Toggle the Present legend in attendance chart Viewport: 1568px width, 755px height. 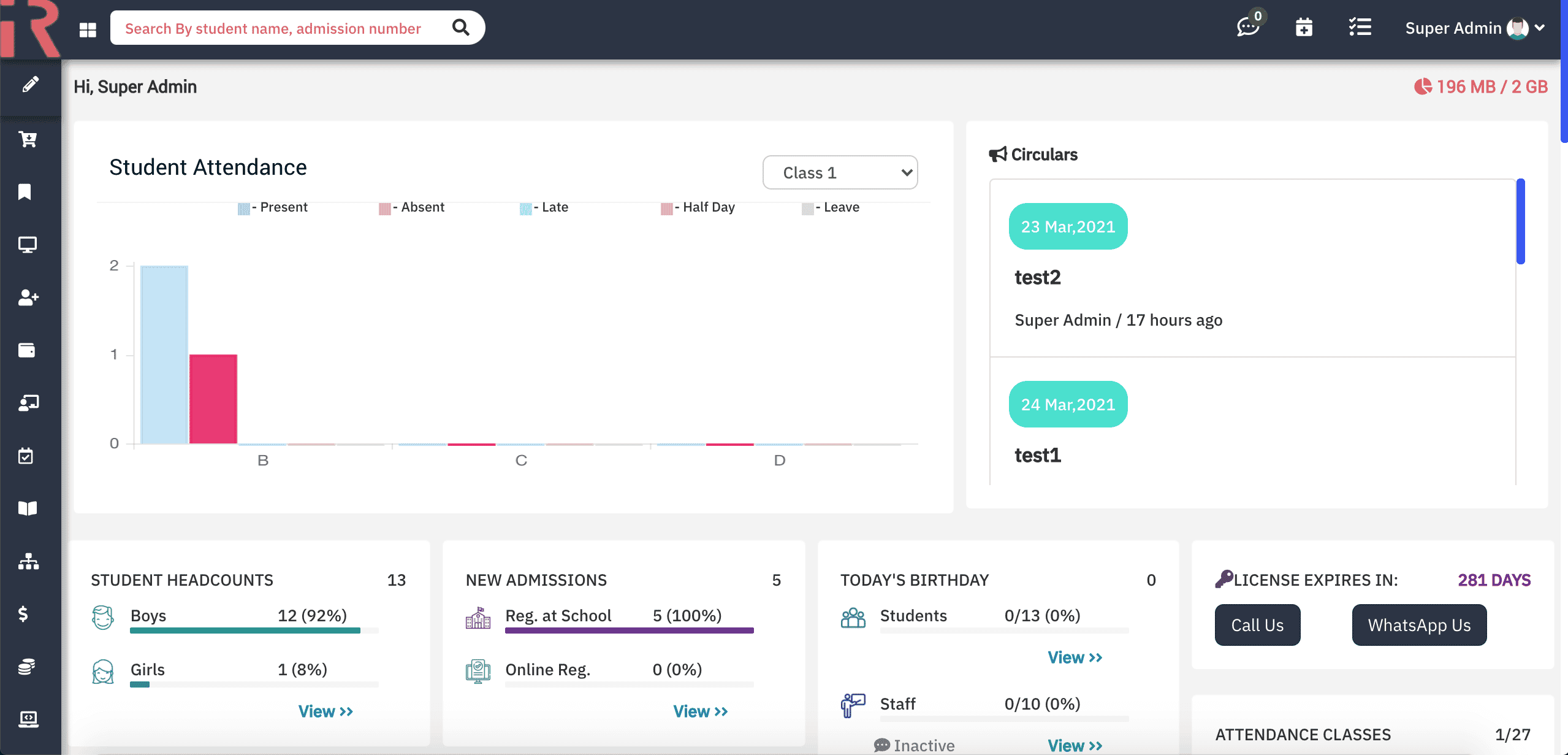tap(272, 207)
